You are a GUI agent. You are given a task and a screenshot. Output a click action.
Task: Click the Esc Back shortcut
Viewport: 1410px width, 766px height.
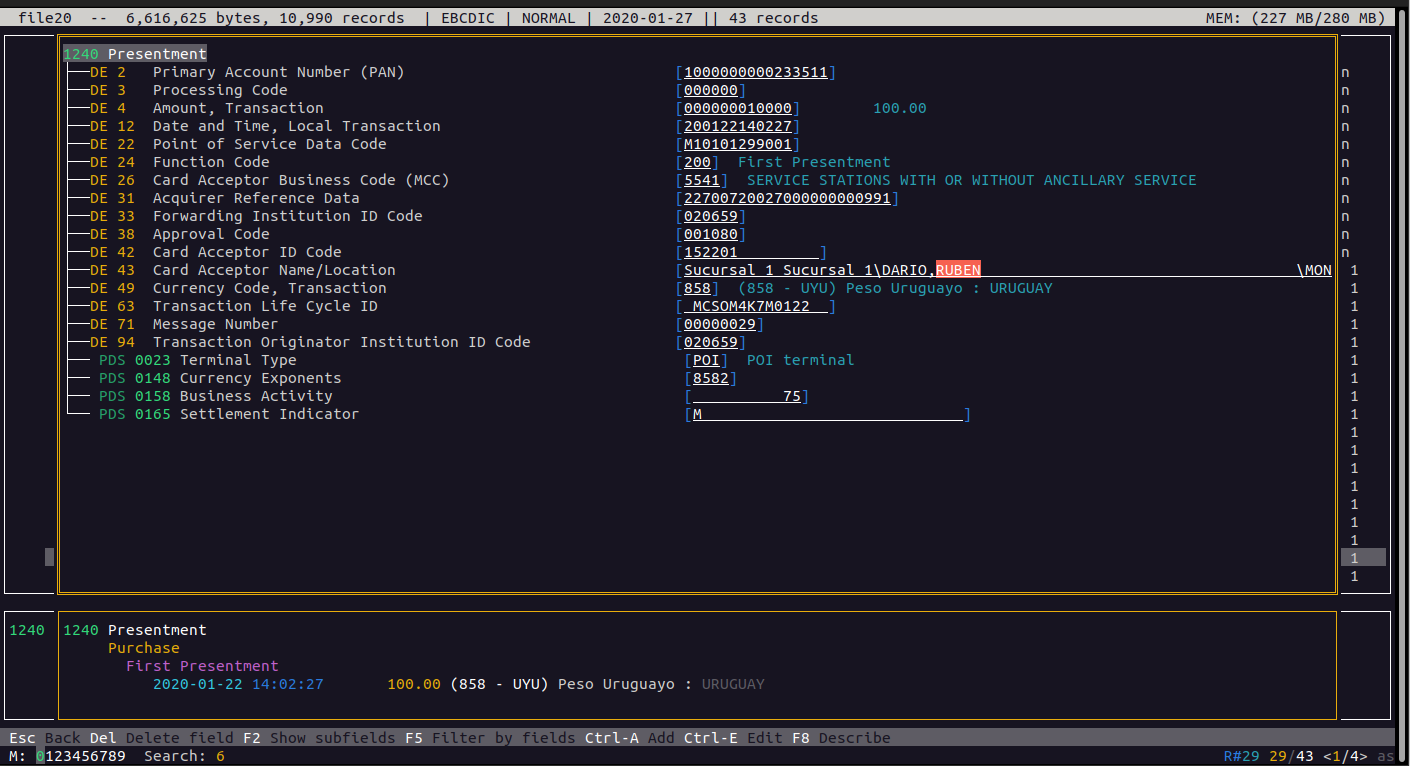[44, 738]
